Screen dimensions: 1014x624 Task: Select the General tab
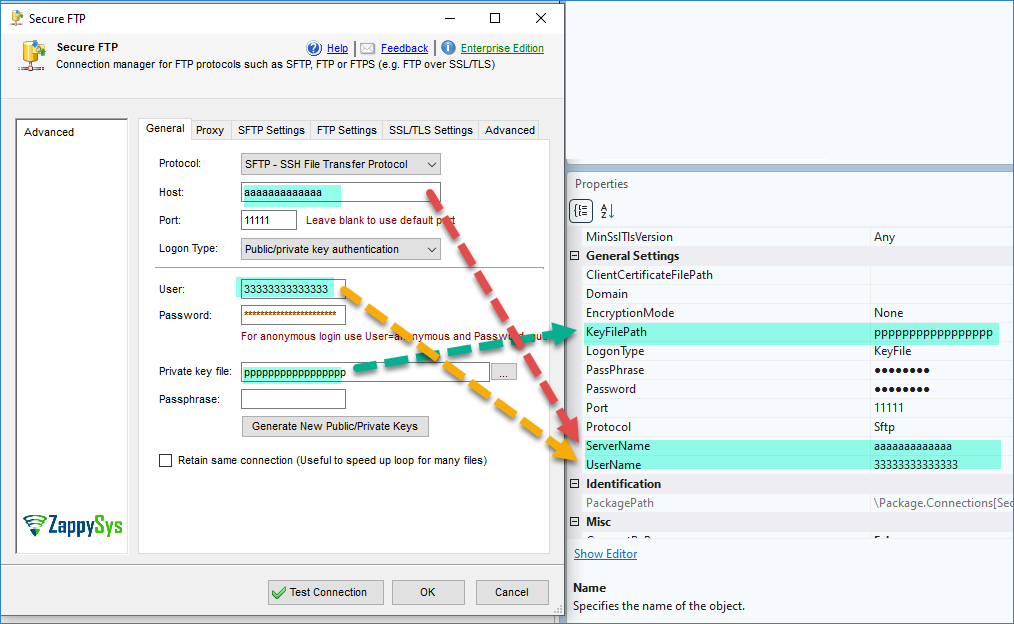pos(165,128)
